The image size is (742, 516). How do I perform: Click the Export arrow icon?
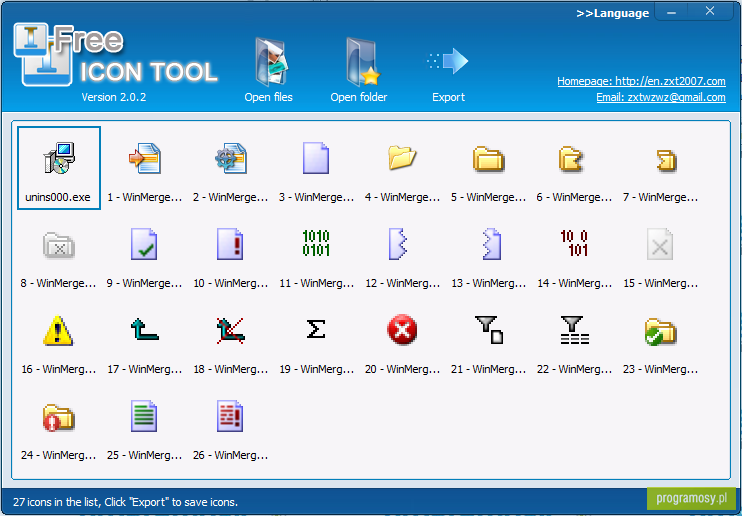coord(448,61)
